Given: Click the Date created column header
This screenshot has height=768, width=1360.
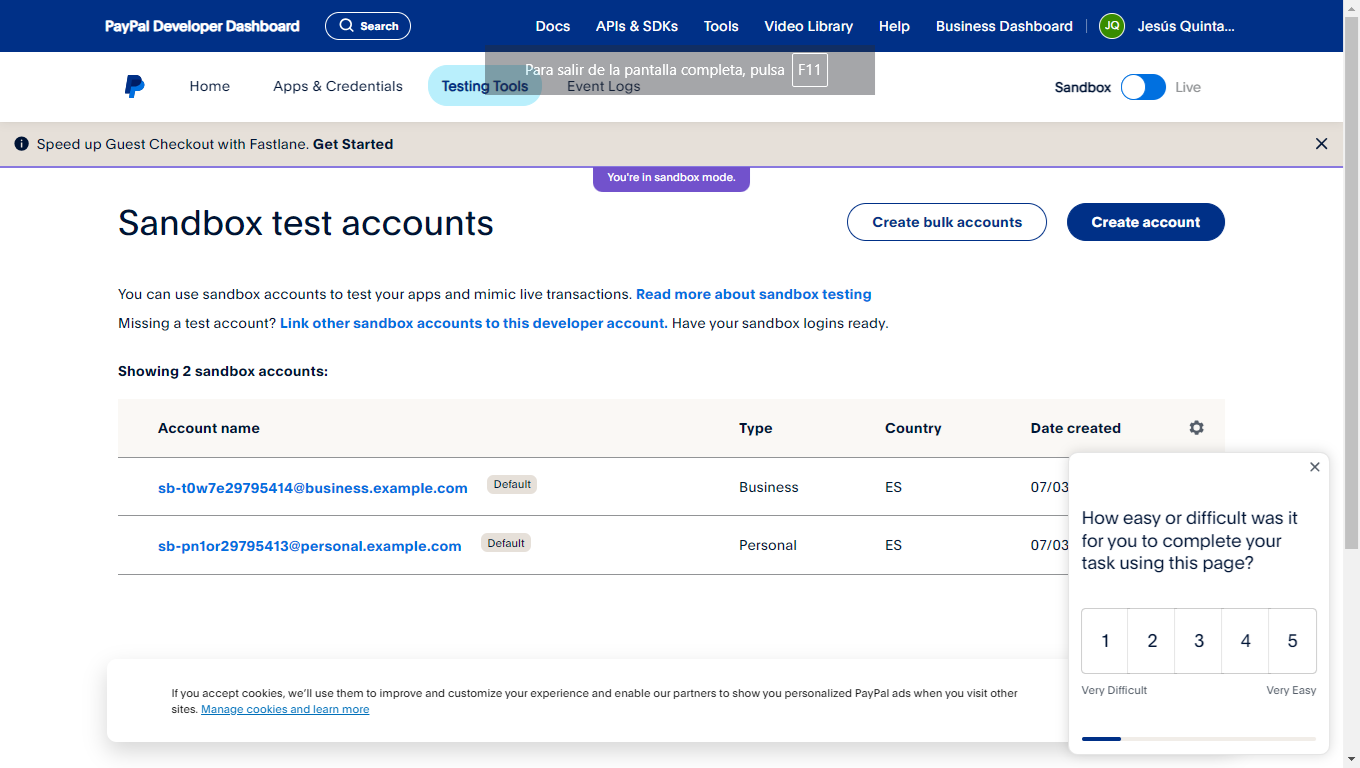Looking at the screenshot, I should [1076, 428].
